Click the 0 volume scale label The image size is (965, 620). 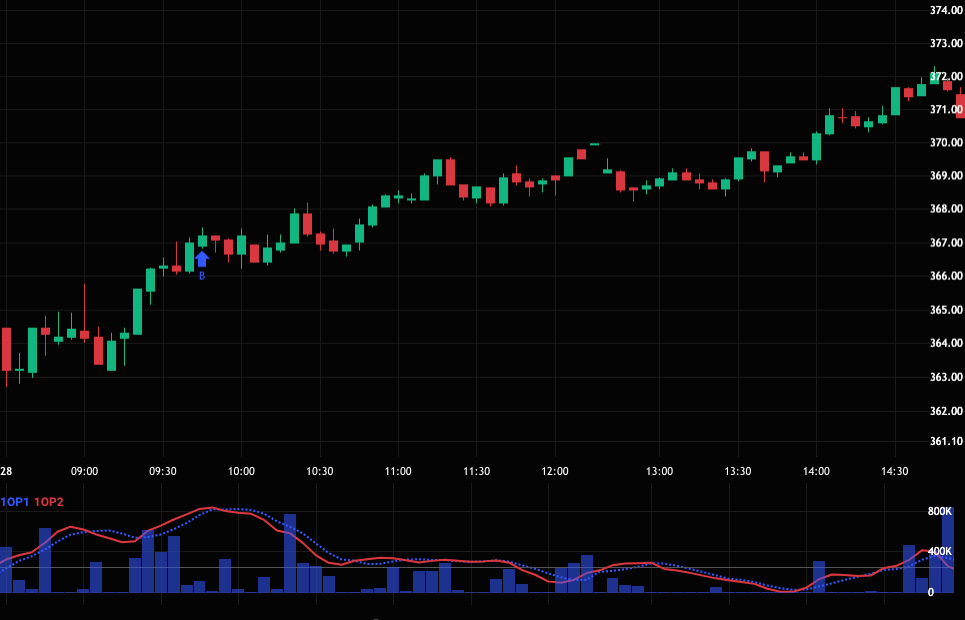coord(931,592)
